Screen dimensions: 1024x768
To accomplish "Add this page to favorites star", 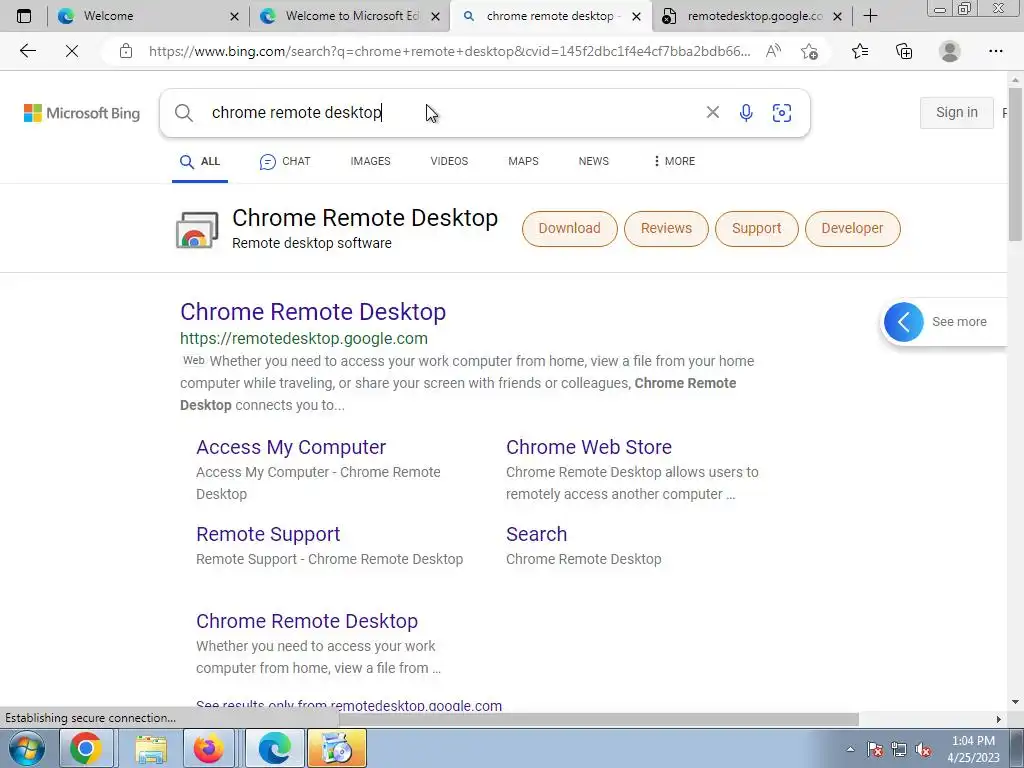I will coord(810,51).
